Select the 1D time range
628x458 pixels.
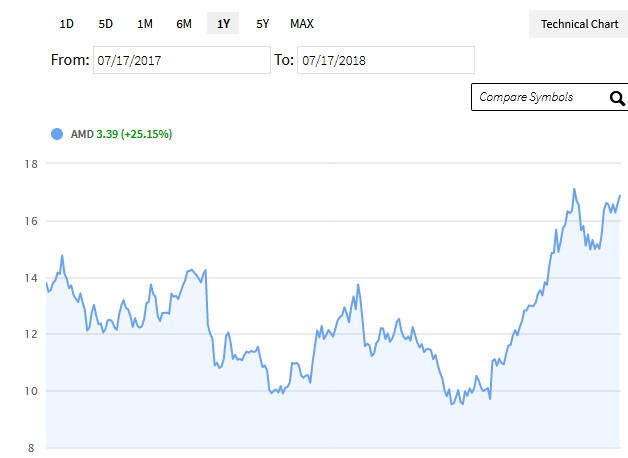(66, 24)
